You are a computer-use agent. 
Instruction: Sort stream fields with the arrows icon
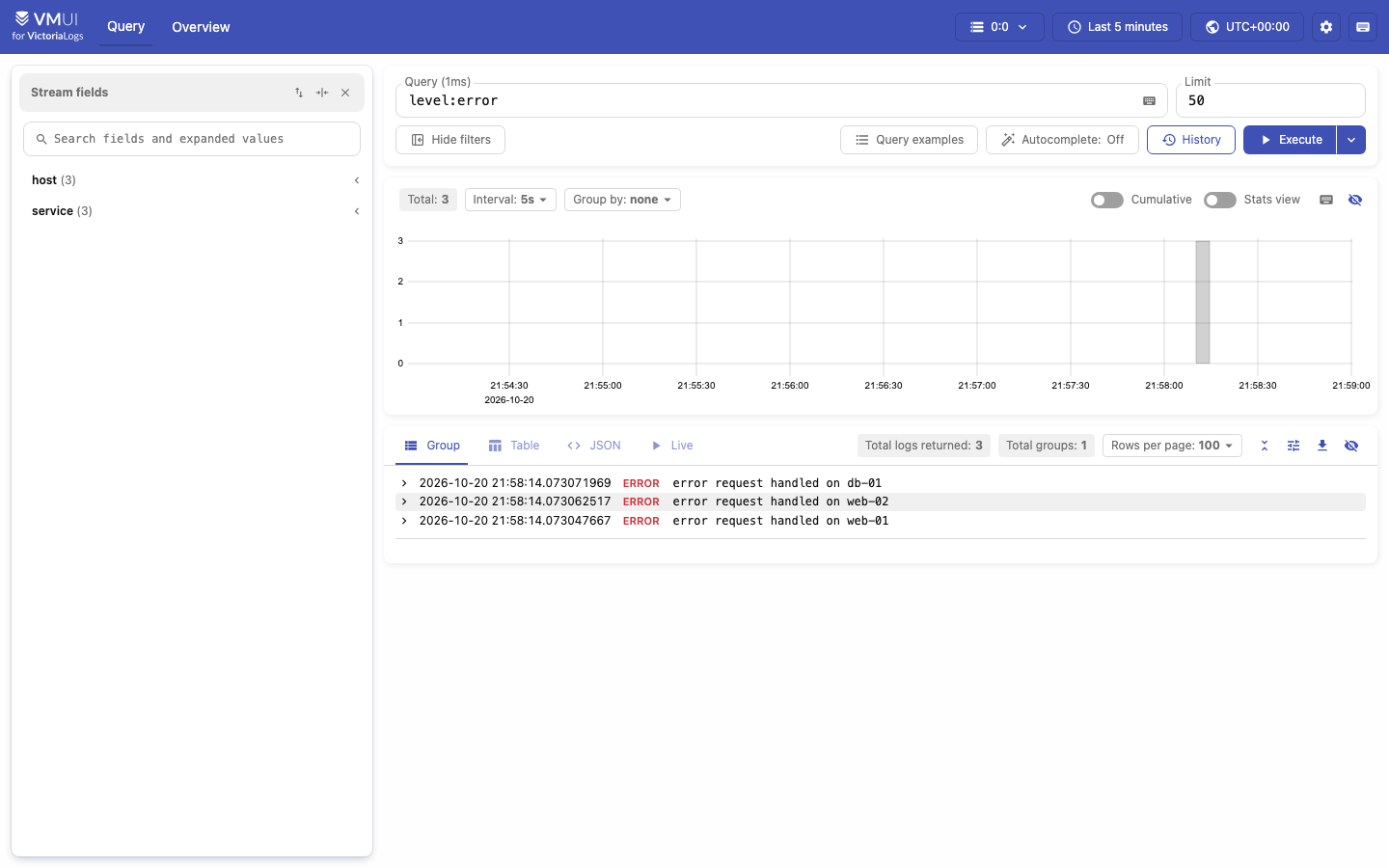(299, 93)
